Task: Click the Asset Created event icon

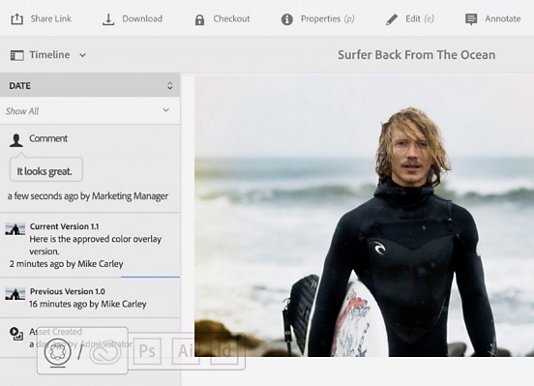Action: click(16, 334)
